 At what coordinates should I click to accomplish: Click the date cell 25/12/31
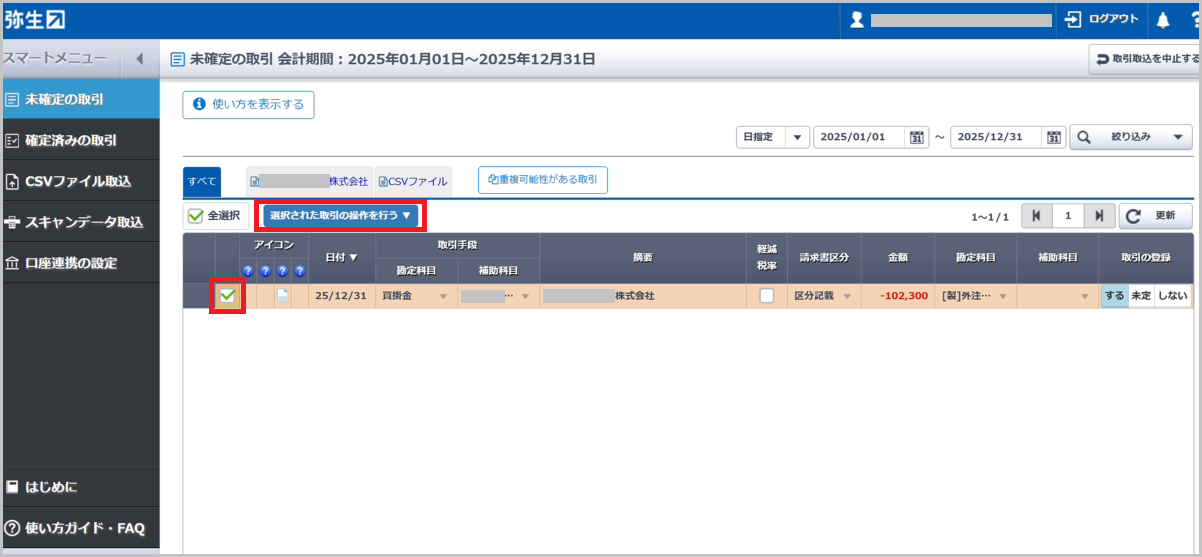point(342,296)
